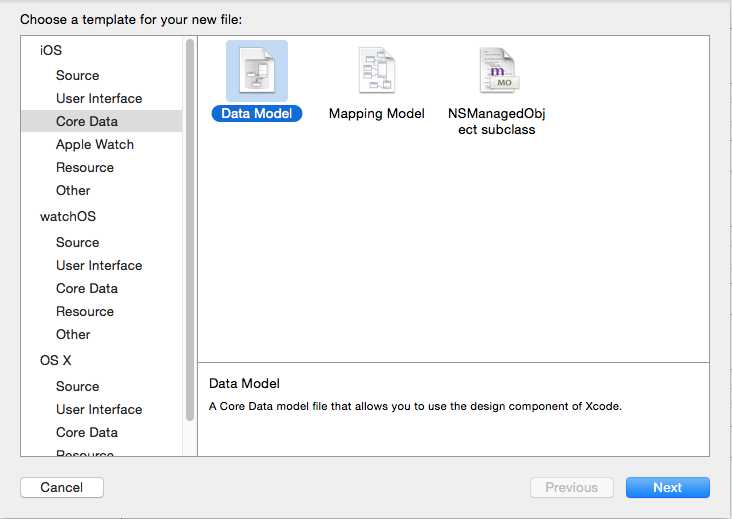Choose the Apple Watch category

(x=95, y=144)
